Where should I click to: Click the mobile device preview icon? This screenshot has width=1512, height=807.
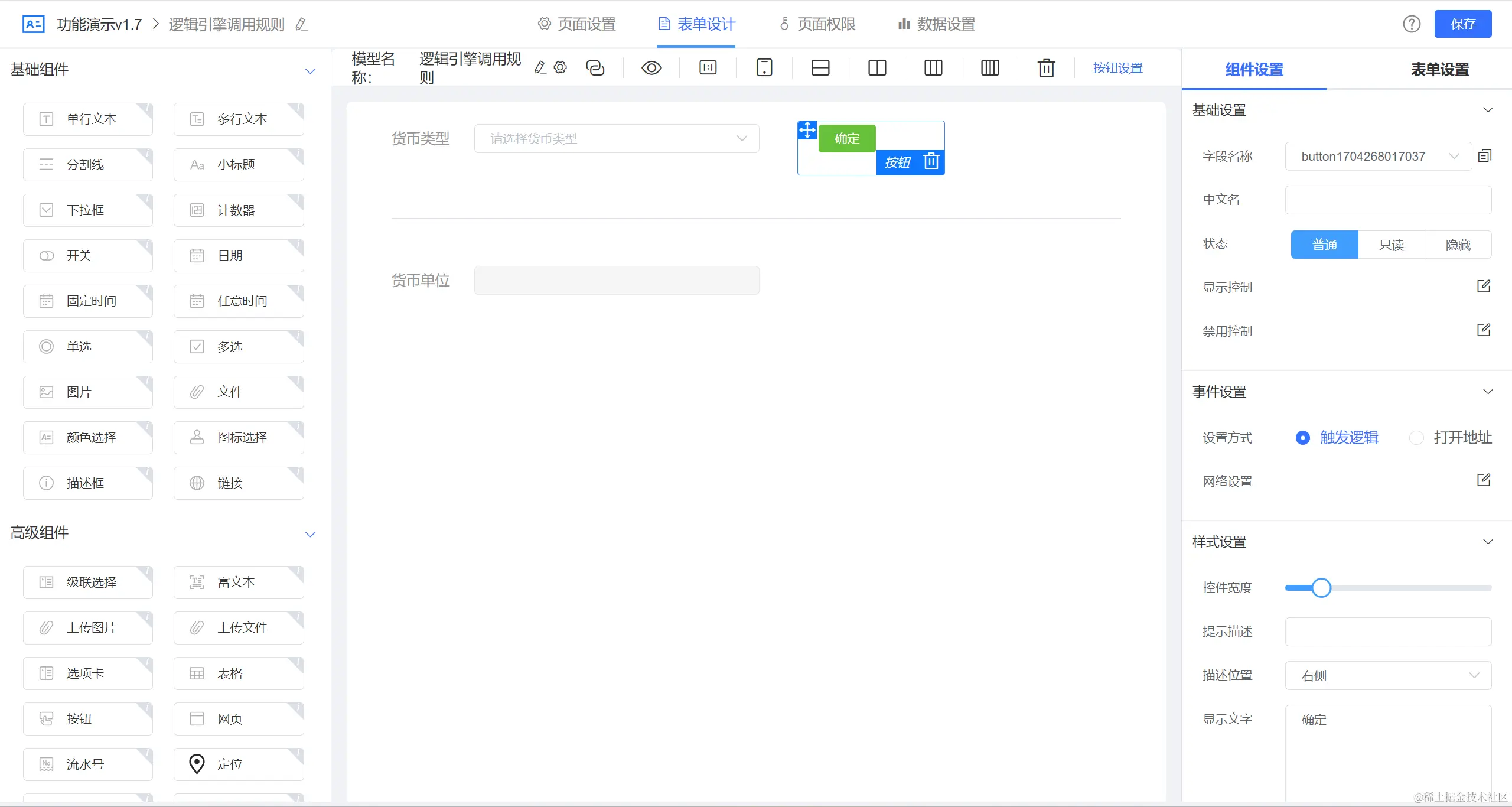pyautogui.click(x=764, y=68)
